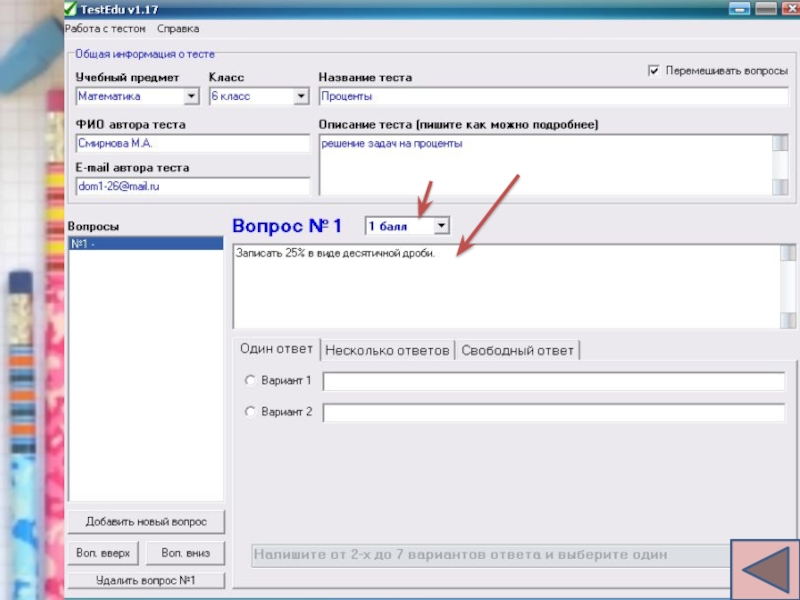Click the 'Название теста' field containing Проценты
Image resolution: width=800 pixels, height=600 pixels.
pos(554,96)
